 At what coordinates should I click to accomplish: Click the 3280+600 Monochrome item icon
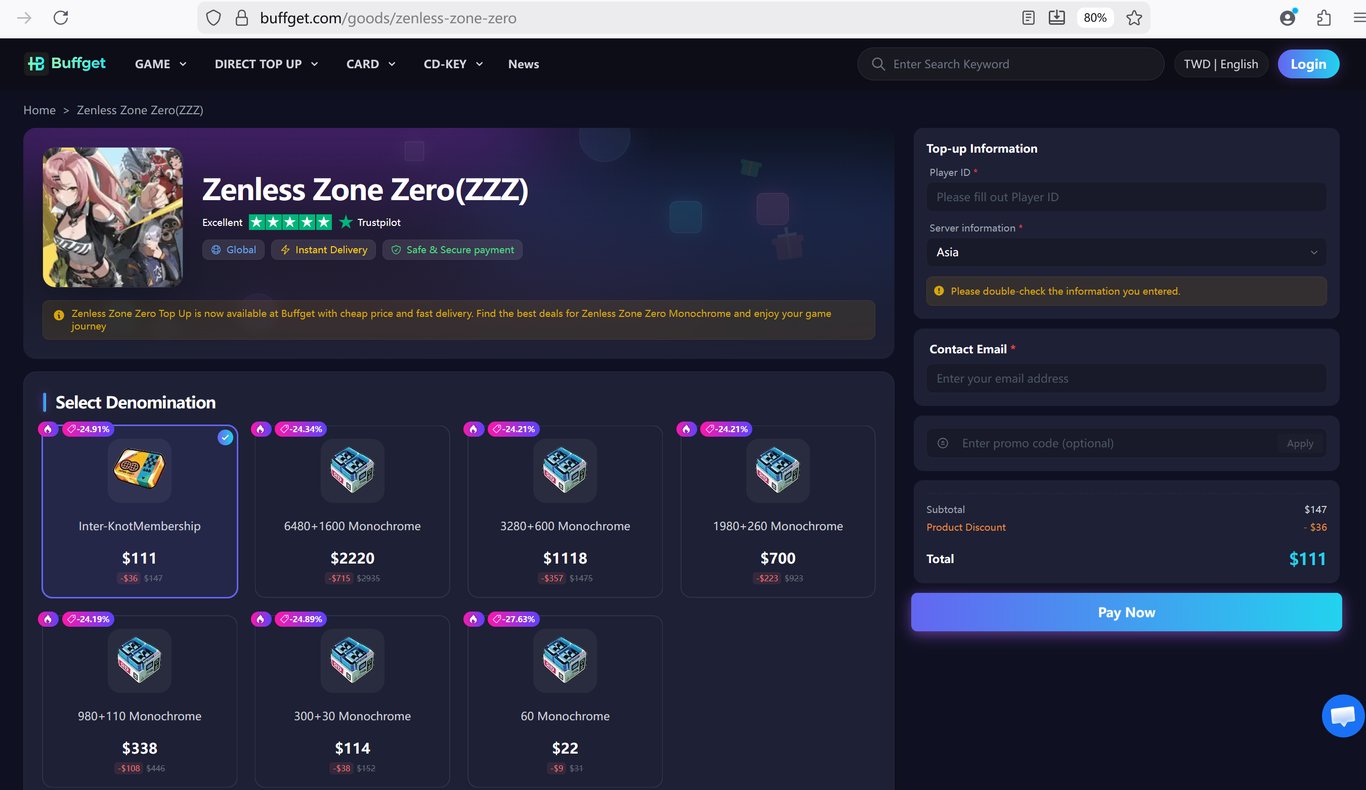click(x=565, y=471)
